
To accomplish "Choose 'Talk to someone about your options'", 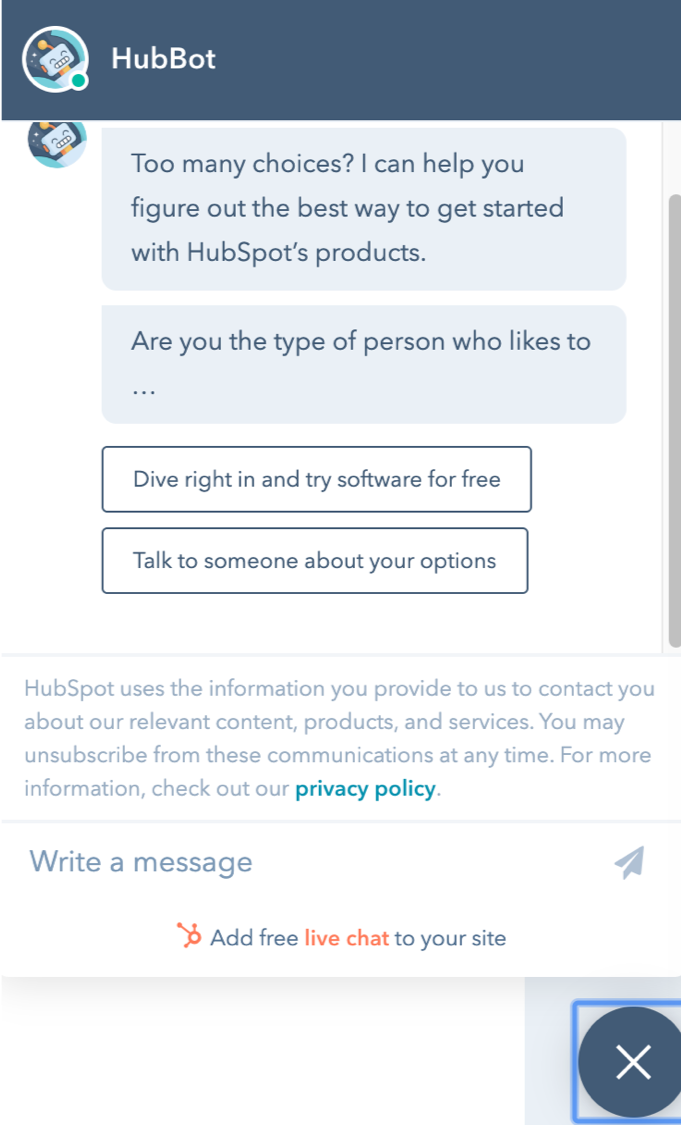I will (x=315, y=560).
